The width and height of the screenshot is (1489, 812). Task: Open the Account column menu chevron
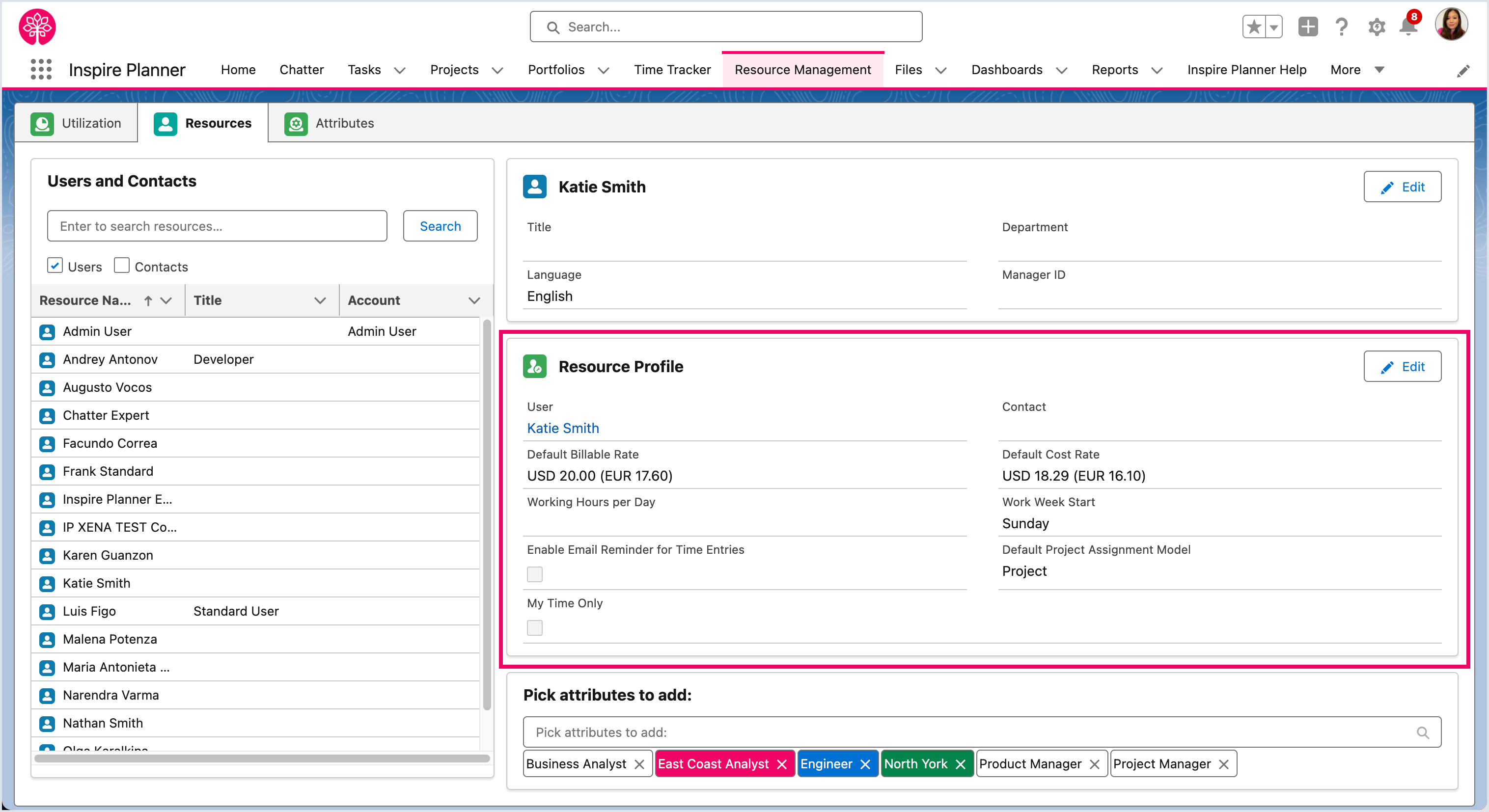pyautogui.click(x=474, y=300)
